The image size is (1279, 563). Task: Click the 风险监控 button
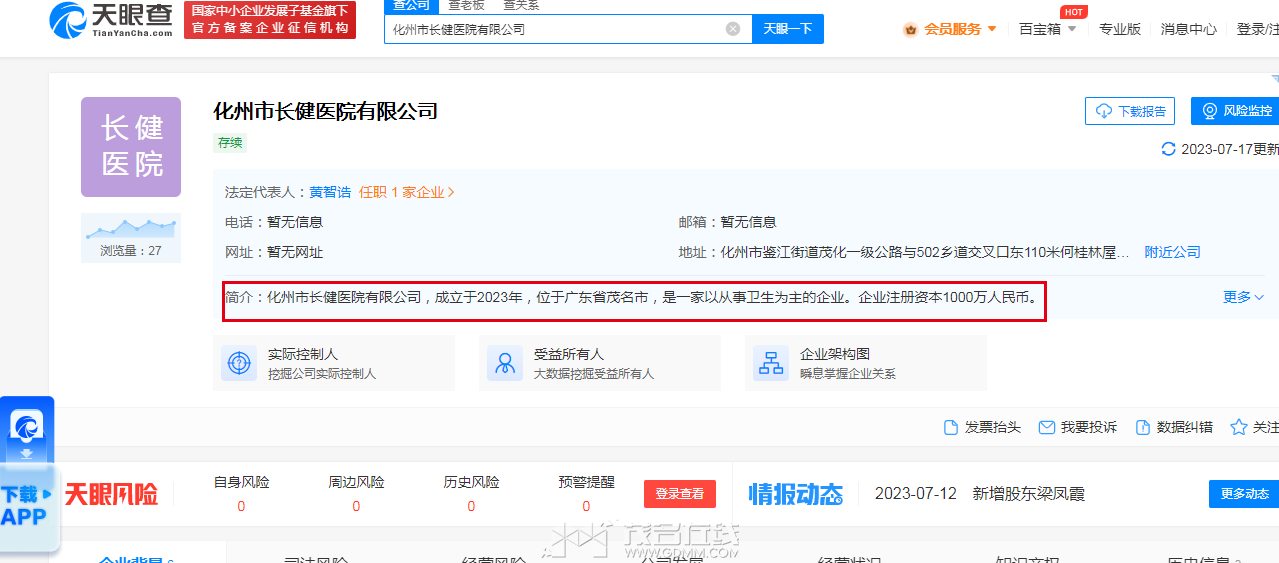(x=1236, y=111)
